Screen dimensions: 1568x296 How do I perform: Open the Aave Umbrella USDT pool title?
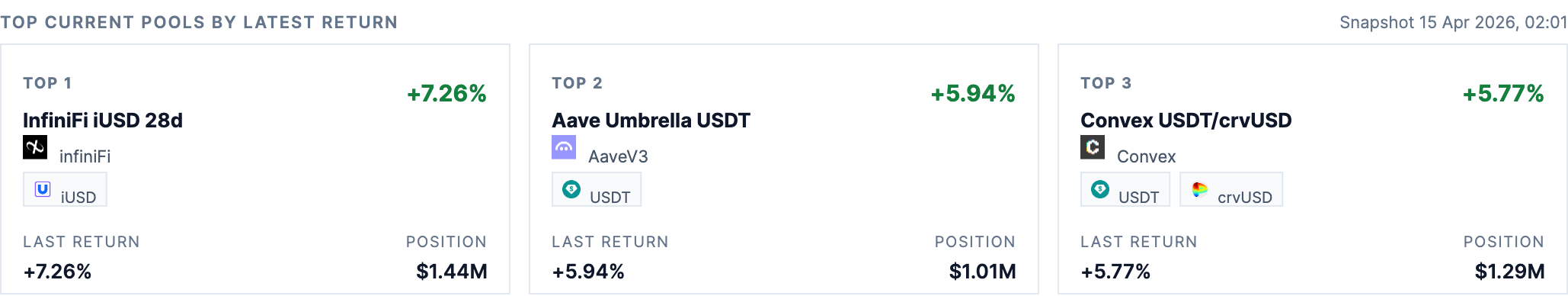click(x=651, y=121)
